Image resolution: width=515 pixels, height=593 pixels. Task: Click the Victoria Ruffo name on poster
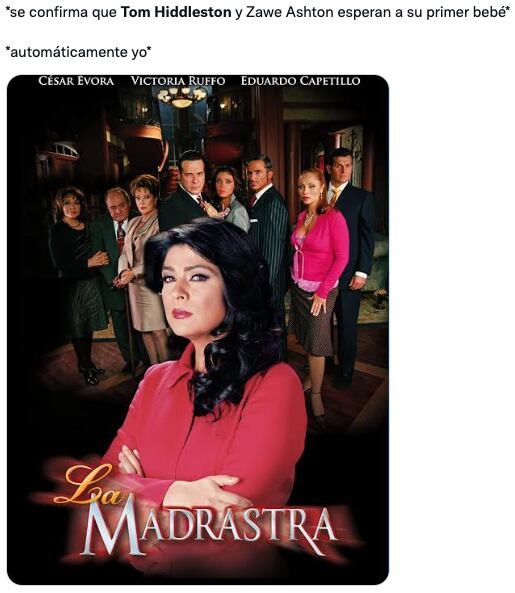tap(178, 81)
